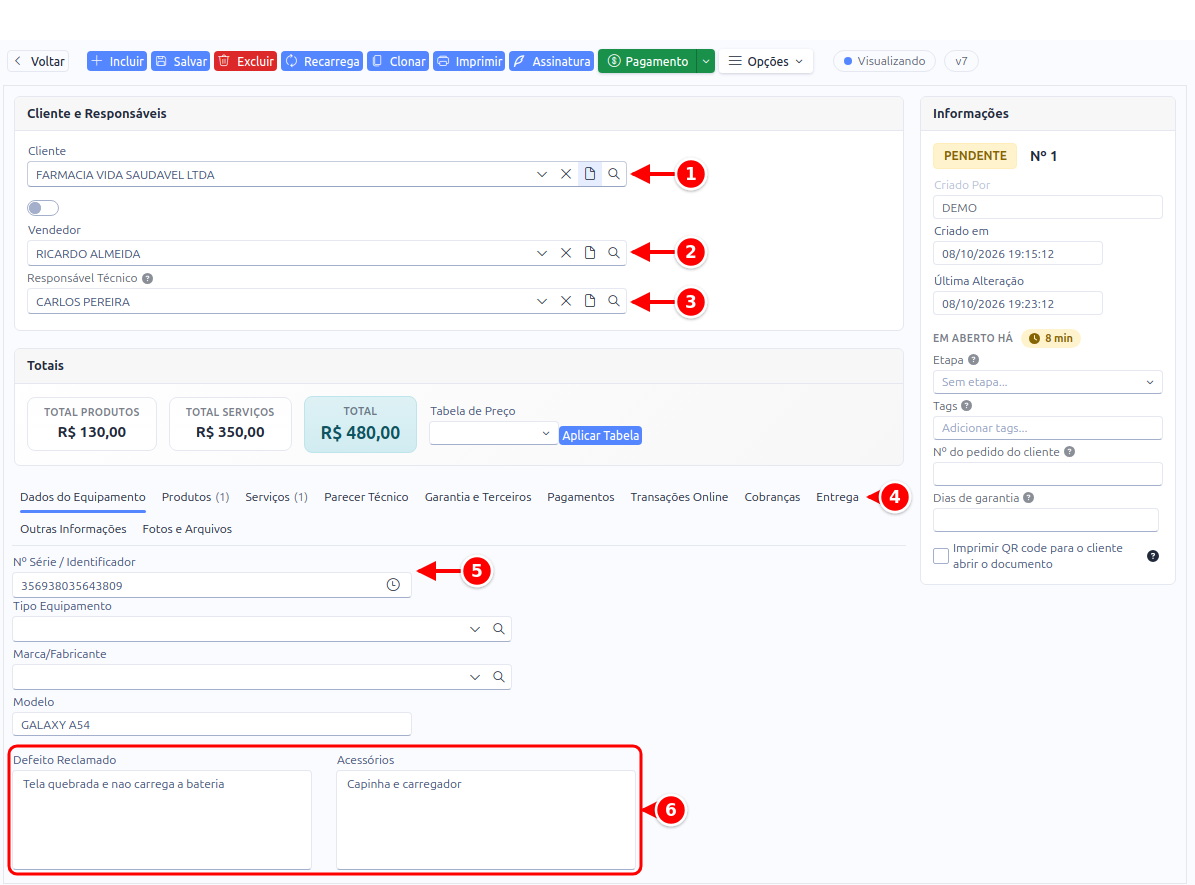Expand Marca/Fabricante dropdown chevron
Viewport: 1195px width, 885px height.
pos(475,677)
